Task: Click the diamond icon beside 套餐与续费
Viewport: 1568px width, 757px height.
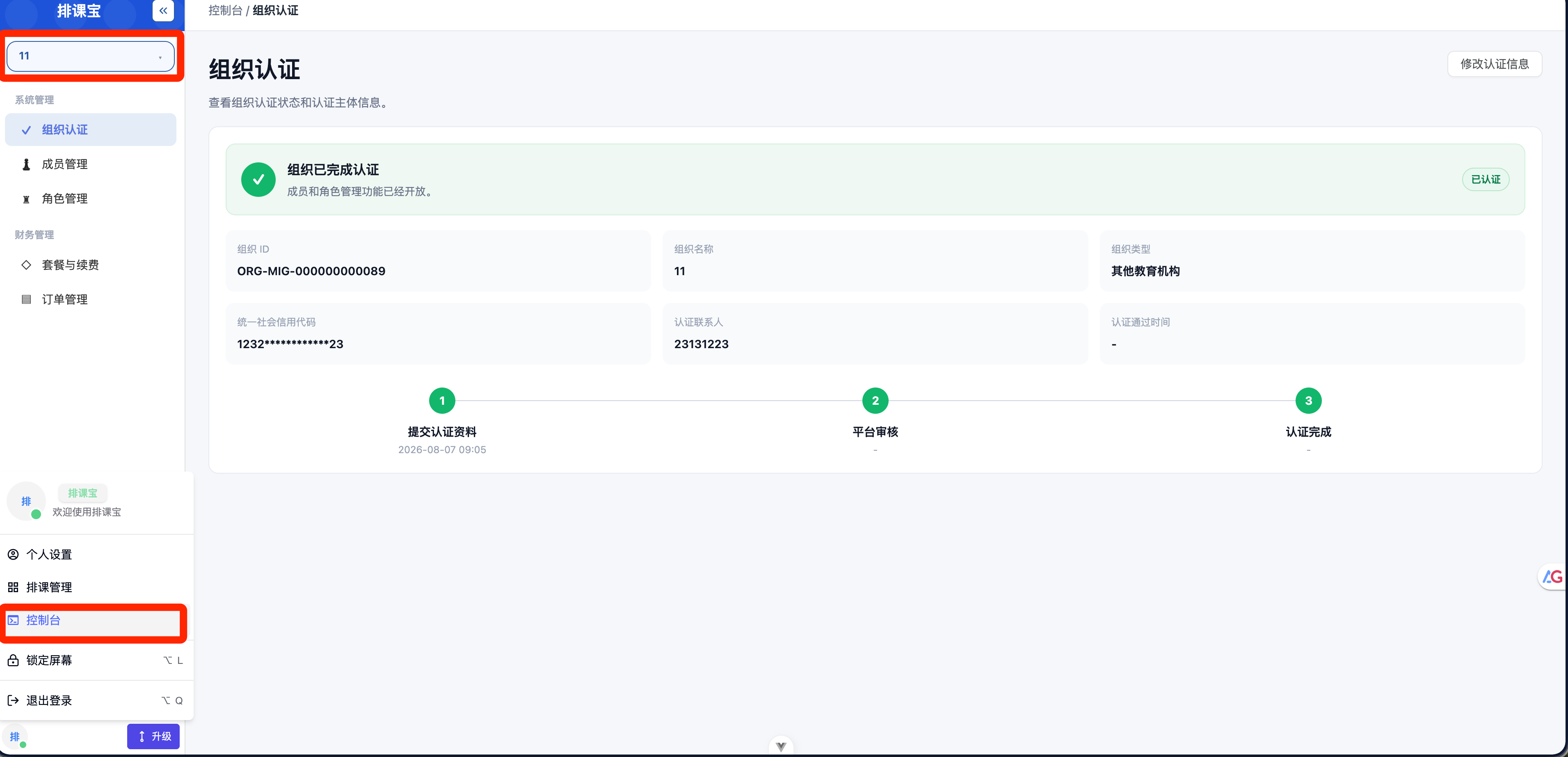Action: click(x=26, y=265)
